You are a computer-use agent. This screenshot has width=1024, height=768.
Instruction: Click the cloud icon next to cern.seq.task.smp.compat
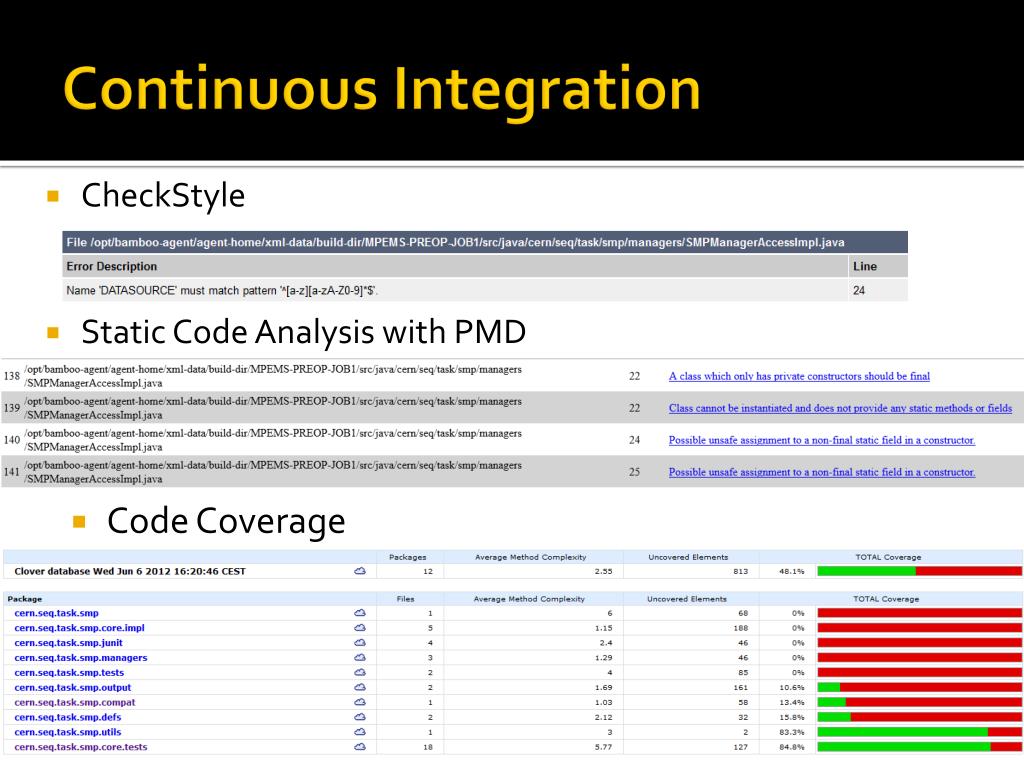click(360, 702)
